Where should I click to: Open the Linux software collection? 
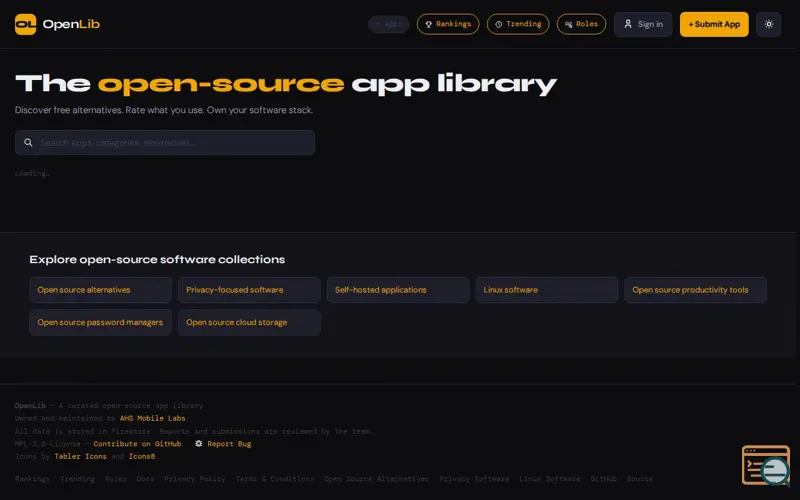(547, 290)
